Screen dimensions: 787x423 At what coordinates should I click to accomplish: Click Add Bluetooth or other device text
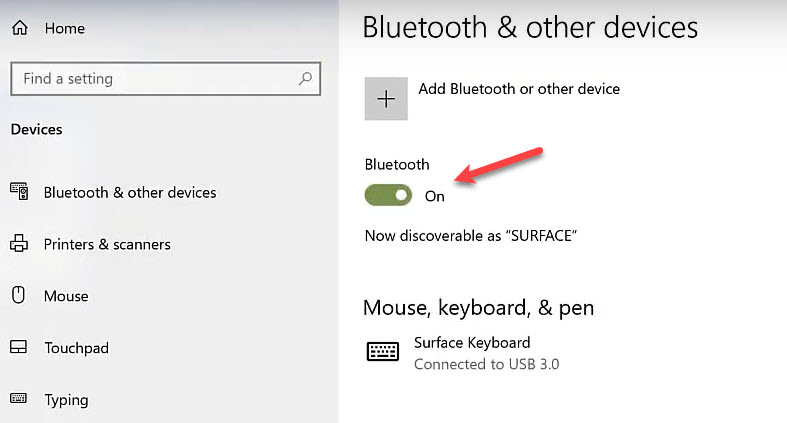[x=519, y=89]
